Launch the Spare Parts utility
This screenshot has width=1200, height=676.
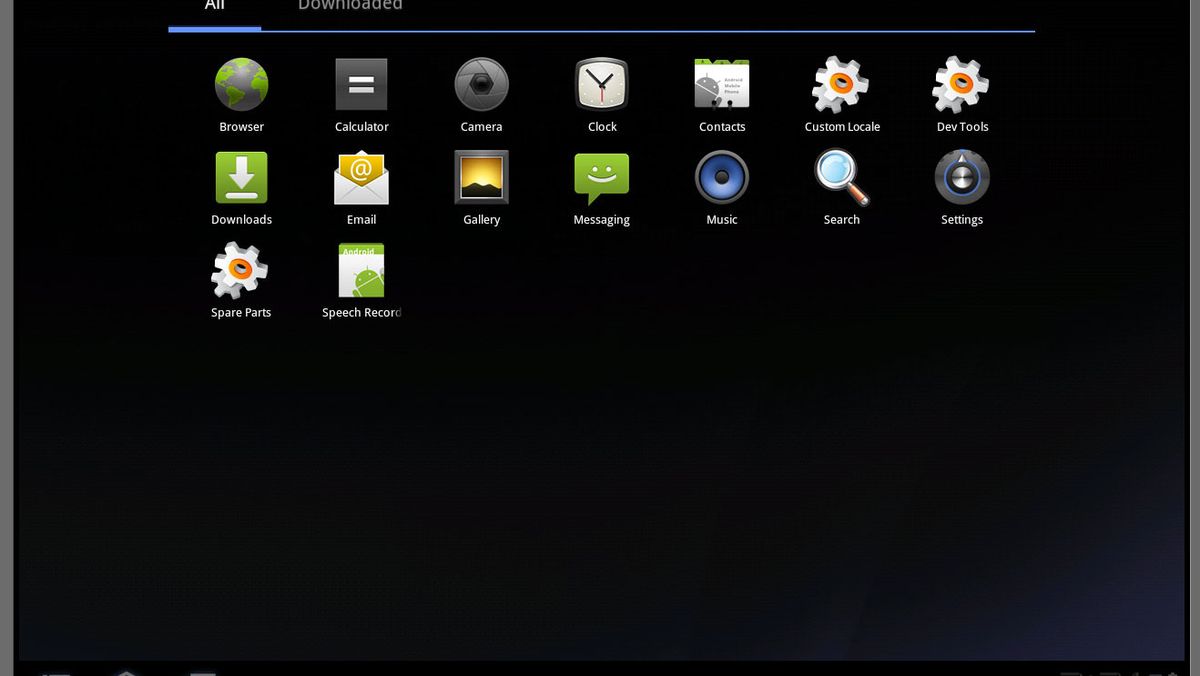click(241, 270)
